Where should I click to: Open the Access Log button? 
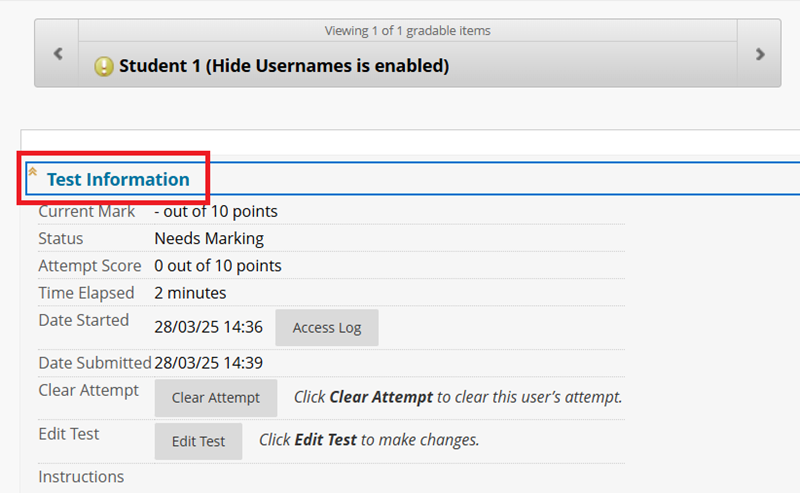tap(327, 328)
